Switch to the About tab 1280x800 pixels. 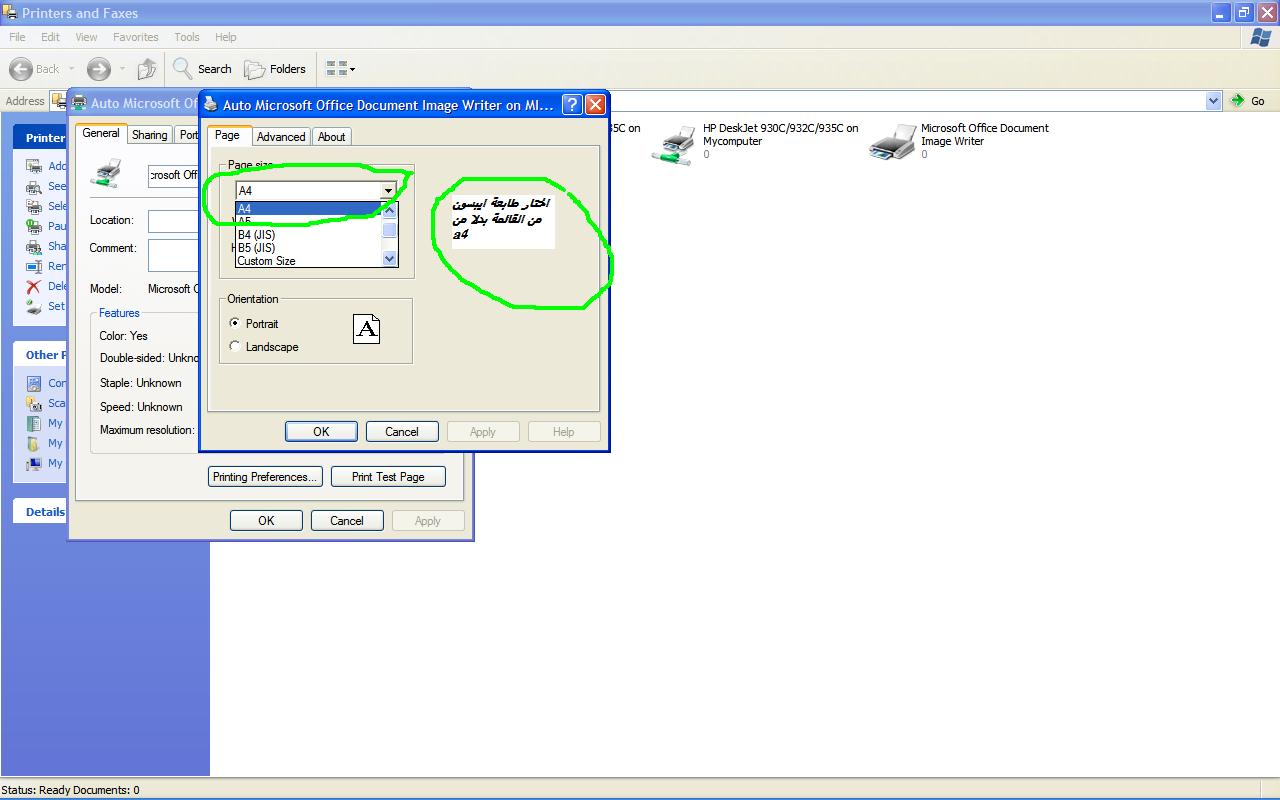tap(332, 137)
